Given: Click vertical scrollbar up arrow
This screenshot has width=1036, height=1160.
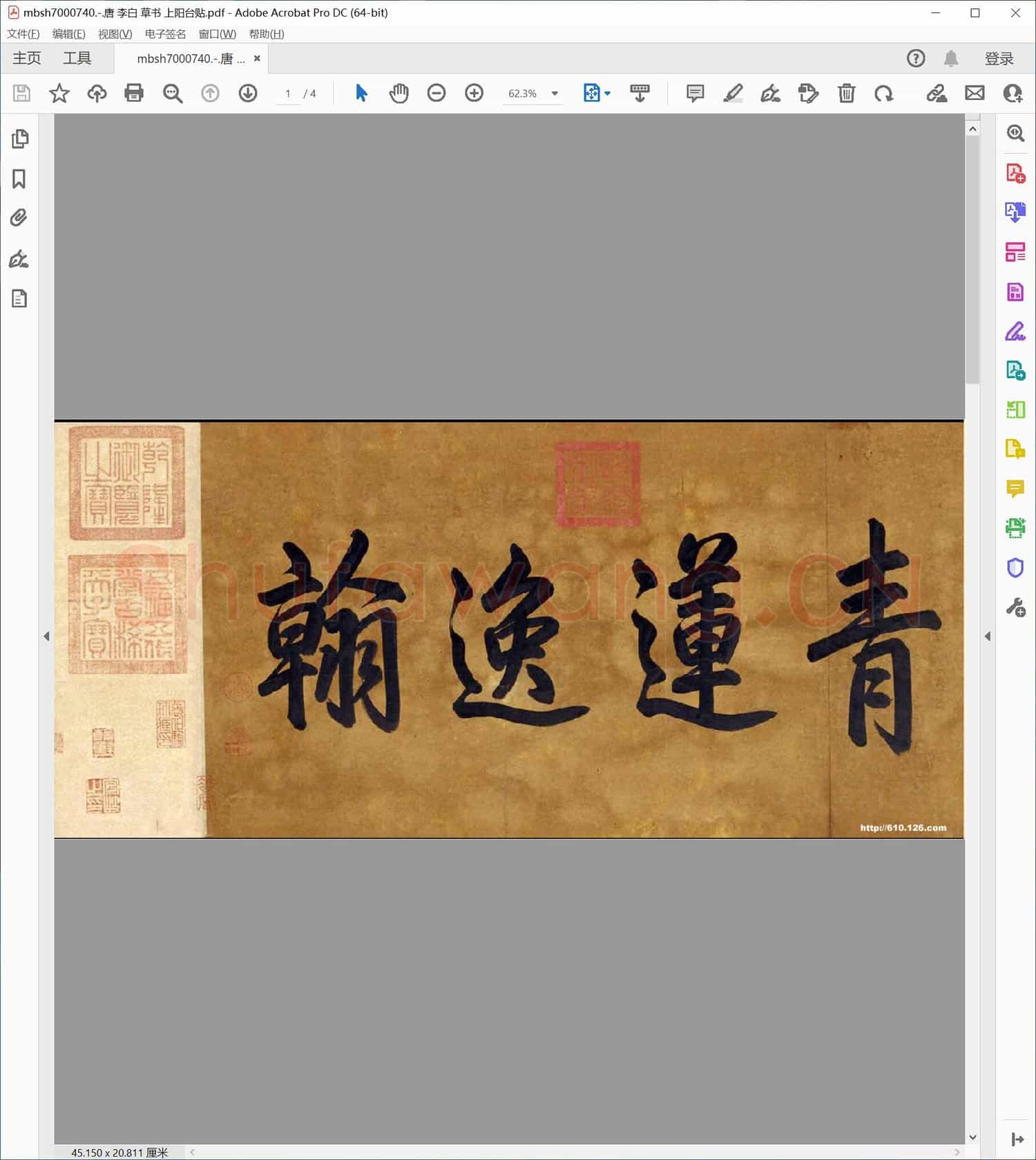Looking at the screenshot, I should (972, 129).
